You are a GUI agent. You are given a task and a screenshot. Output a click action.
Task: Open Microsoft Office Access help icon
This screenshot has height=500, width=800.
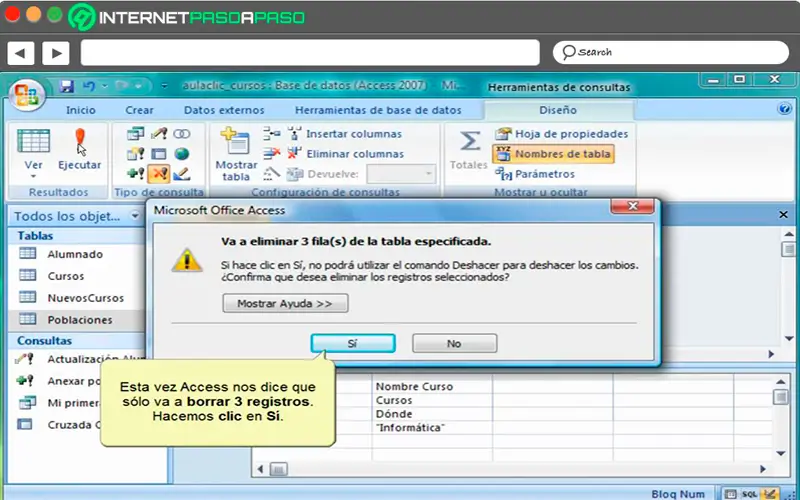785,109
